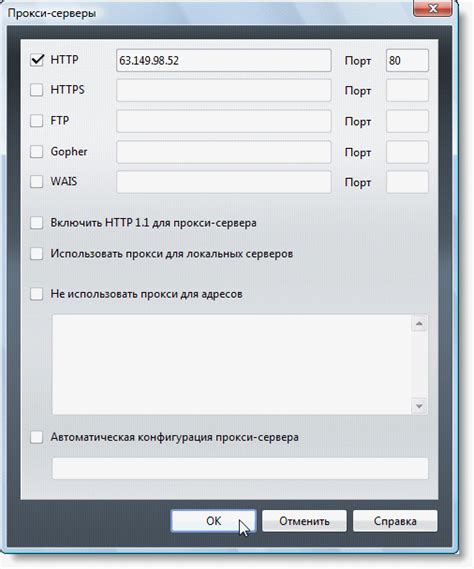Click the Gopher protocol label

click(x=69, y=151)
